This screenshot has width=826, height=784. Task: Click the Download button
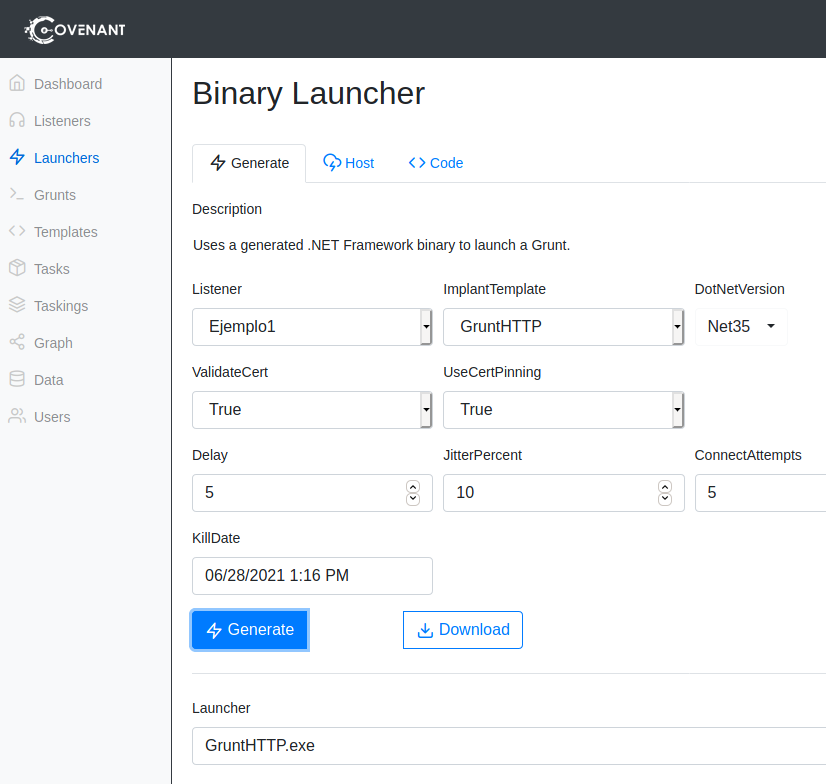click(462, 630)
